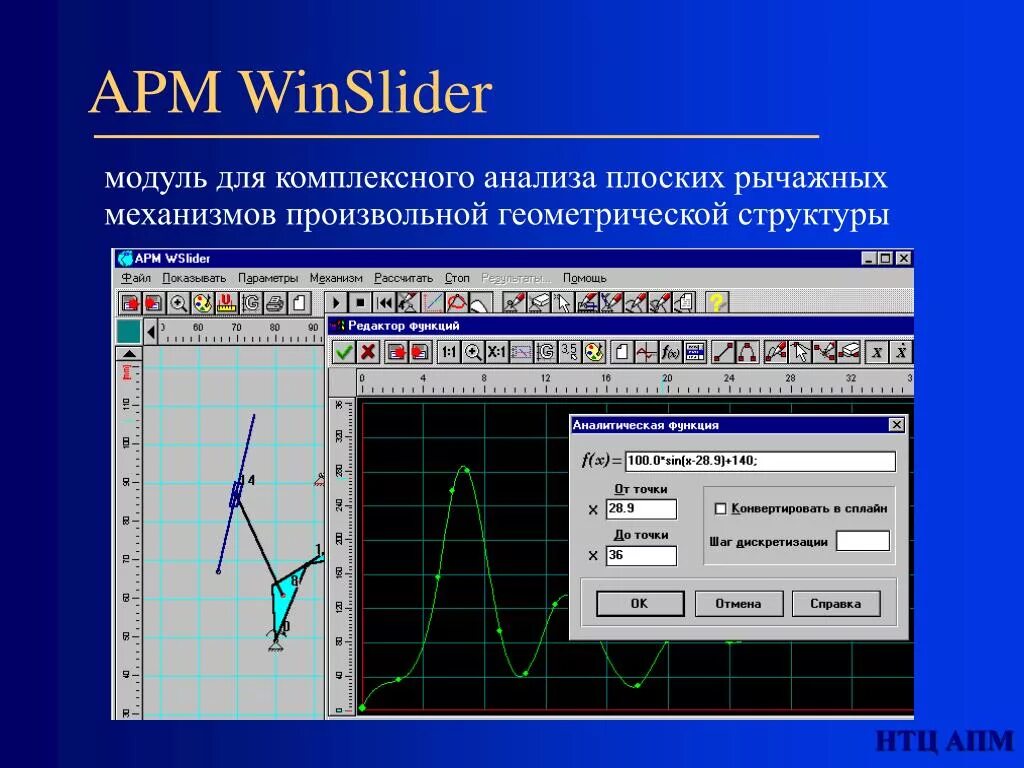Open the Рассчитать menu
Image resolution: width=1024 pixels, height=768 pixels.
point(403,278)
